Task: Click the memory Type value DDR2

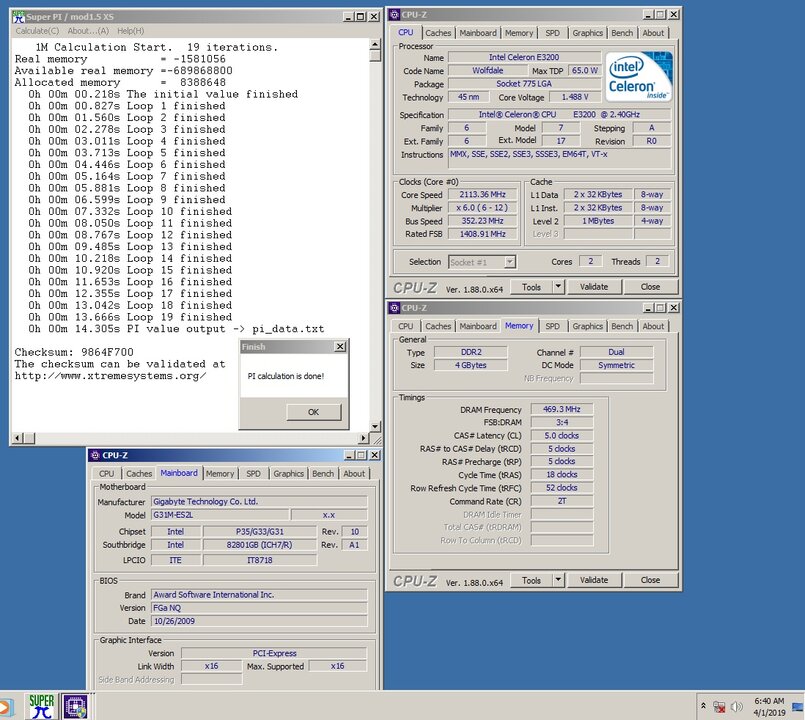Action: click(471, 352)
